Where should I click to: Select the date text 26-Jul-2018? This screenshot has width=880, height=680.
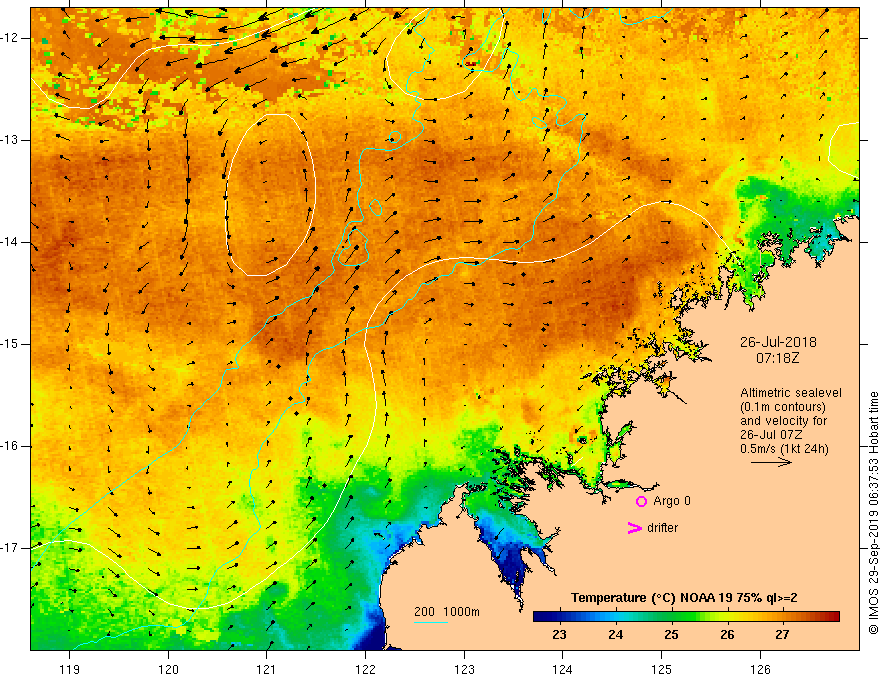click(778, 342)
